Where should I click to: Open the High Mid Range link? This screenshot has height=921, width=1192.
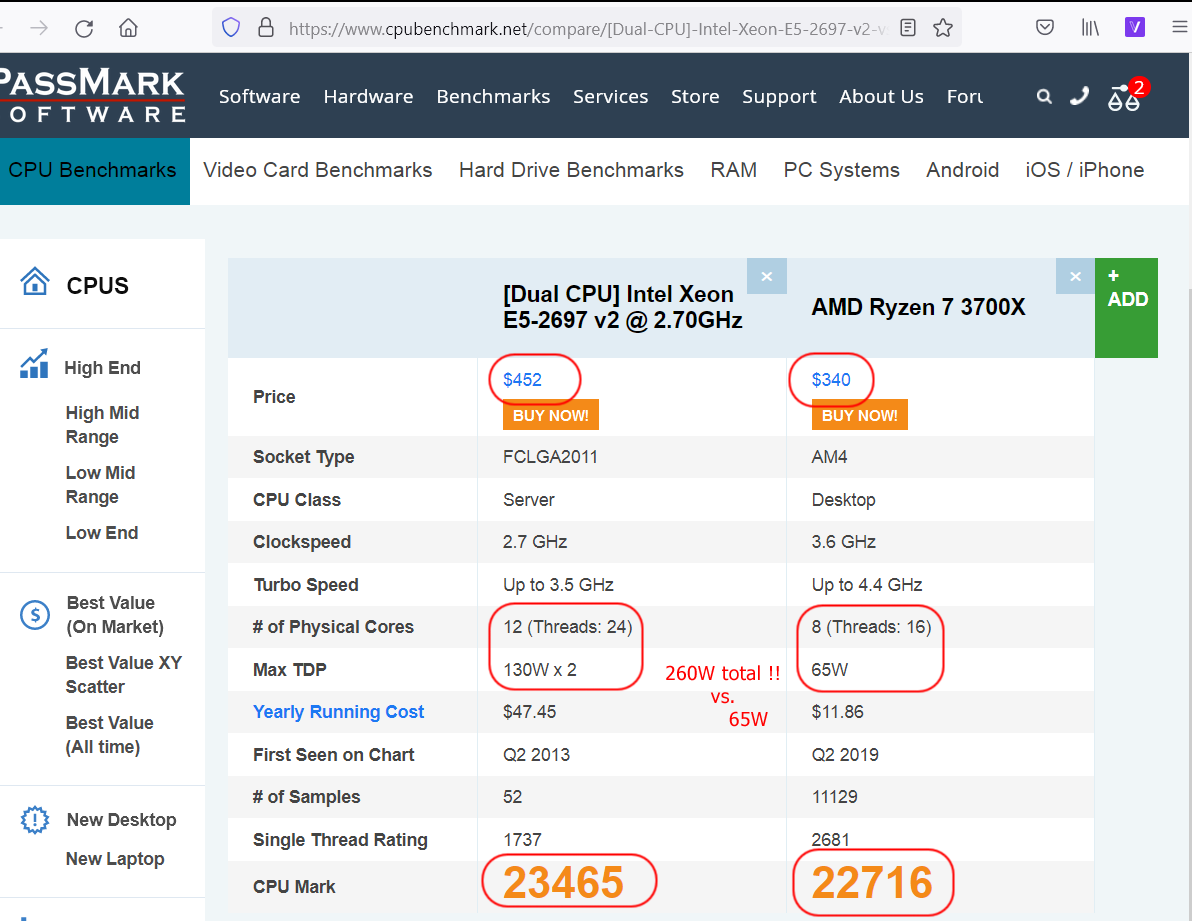103,425
